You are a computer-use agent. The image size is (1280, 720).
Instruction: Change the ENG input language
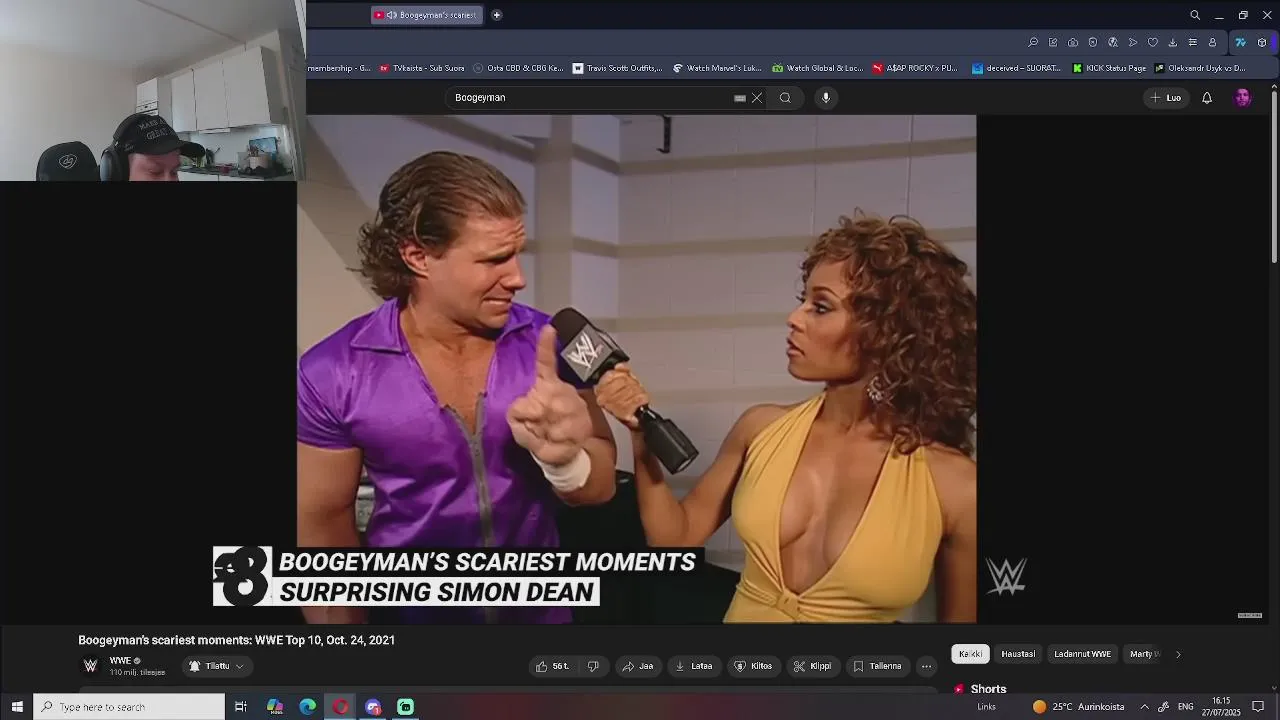(x=1185, y=707)
